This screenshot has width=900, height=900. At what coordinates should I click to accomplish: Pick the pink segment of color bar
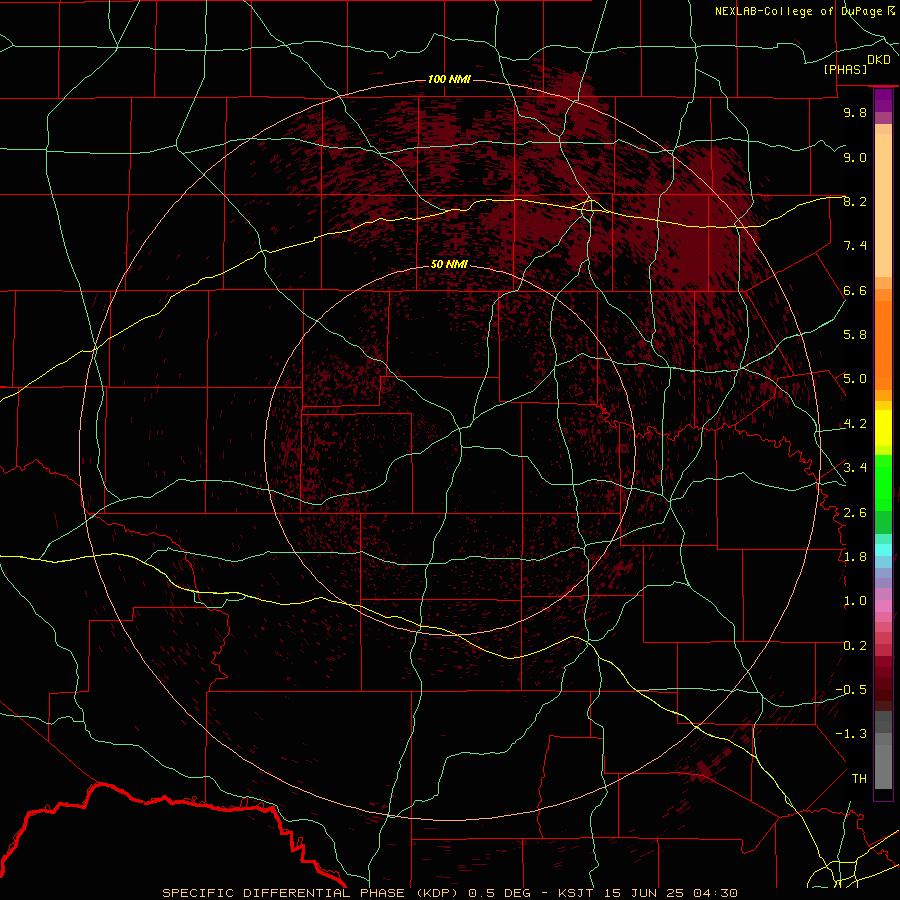click(x=883, y=606)
